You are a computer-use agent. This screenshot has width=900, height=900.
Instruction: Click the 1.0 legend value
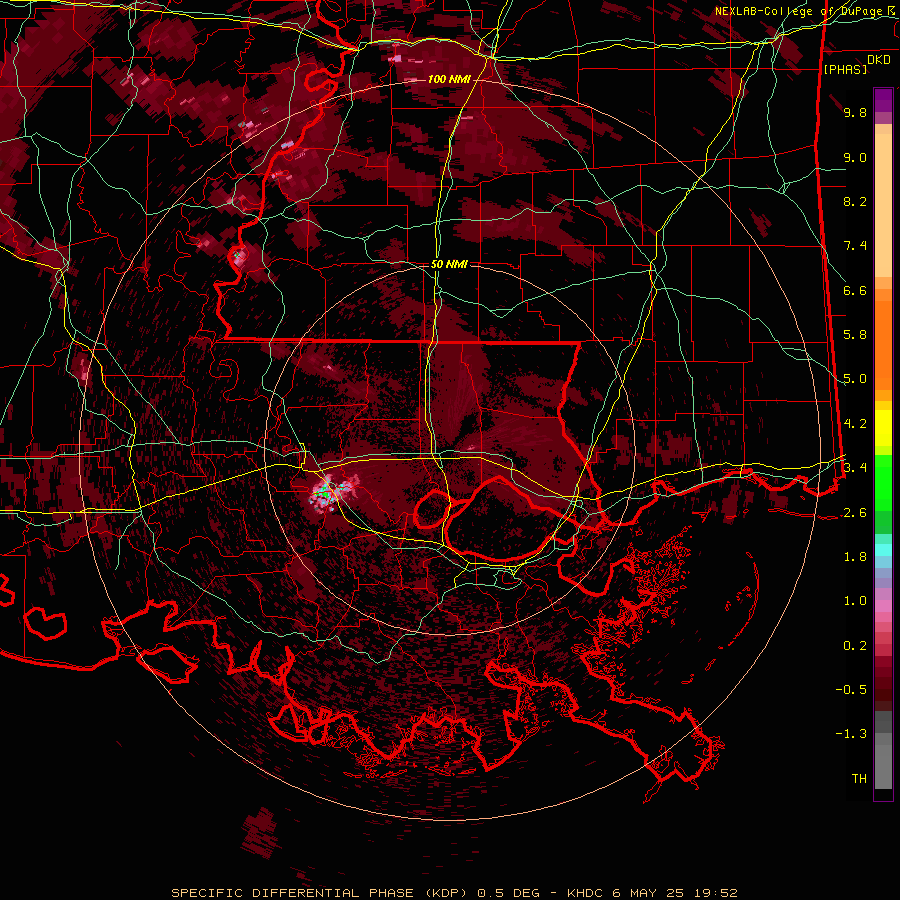tap(855, 601)
